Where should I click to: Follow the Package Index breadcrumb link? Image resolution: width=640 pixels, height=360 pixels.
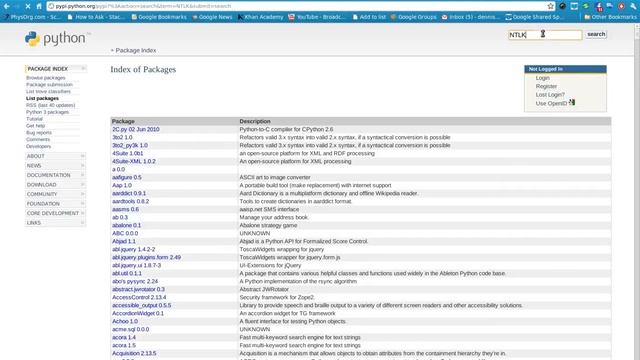coord(136,50)
